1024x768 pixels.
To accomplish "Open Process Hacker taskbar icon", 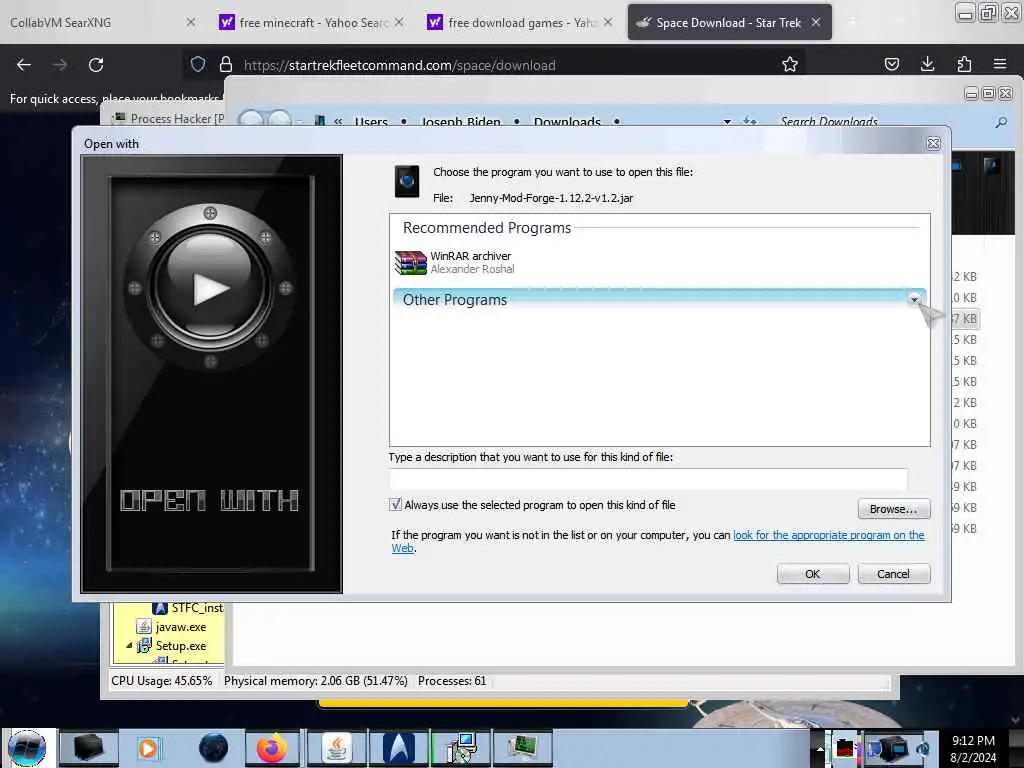I will 522,748.
